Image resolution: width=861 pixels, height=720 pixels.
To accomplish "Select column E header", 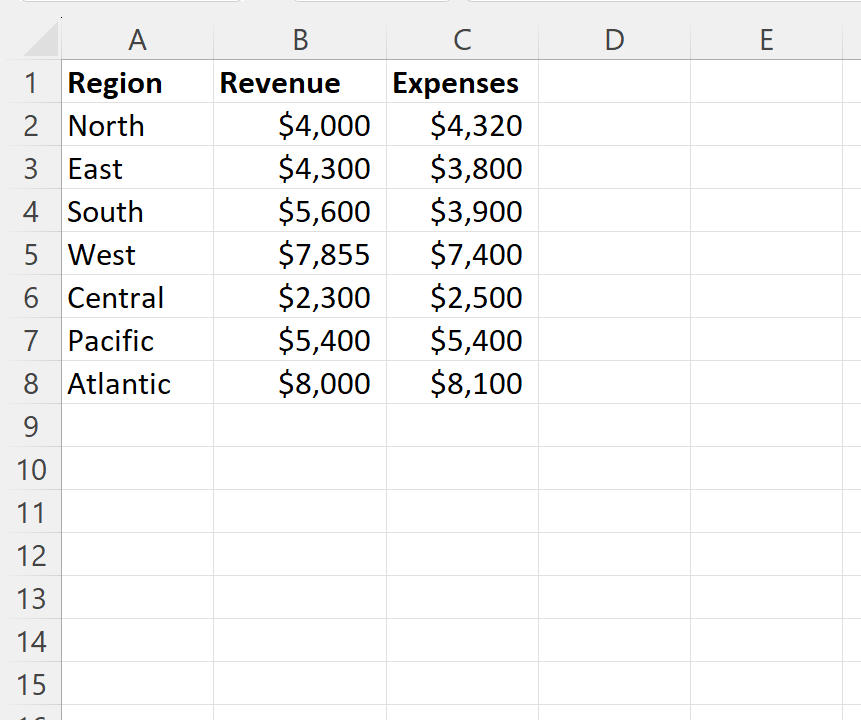I will [767, 40].
